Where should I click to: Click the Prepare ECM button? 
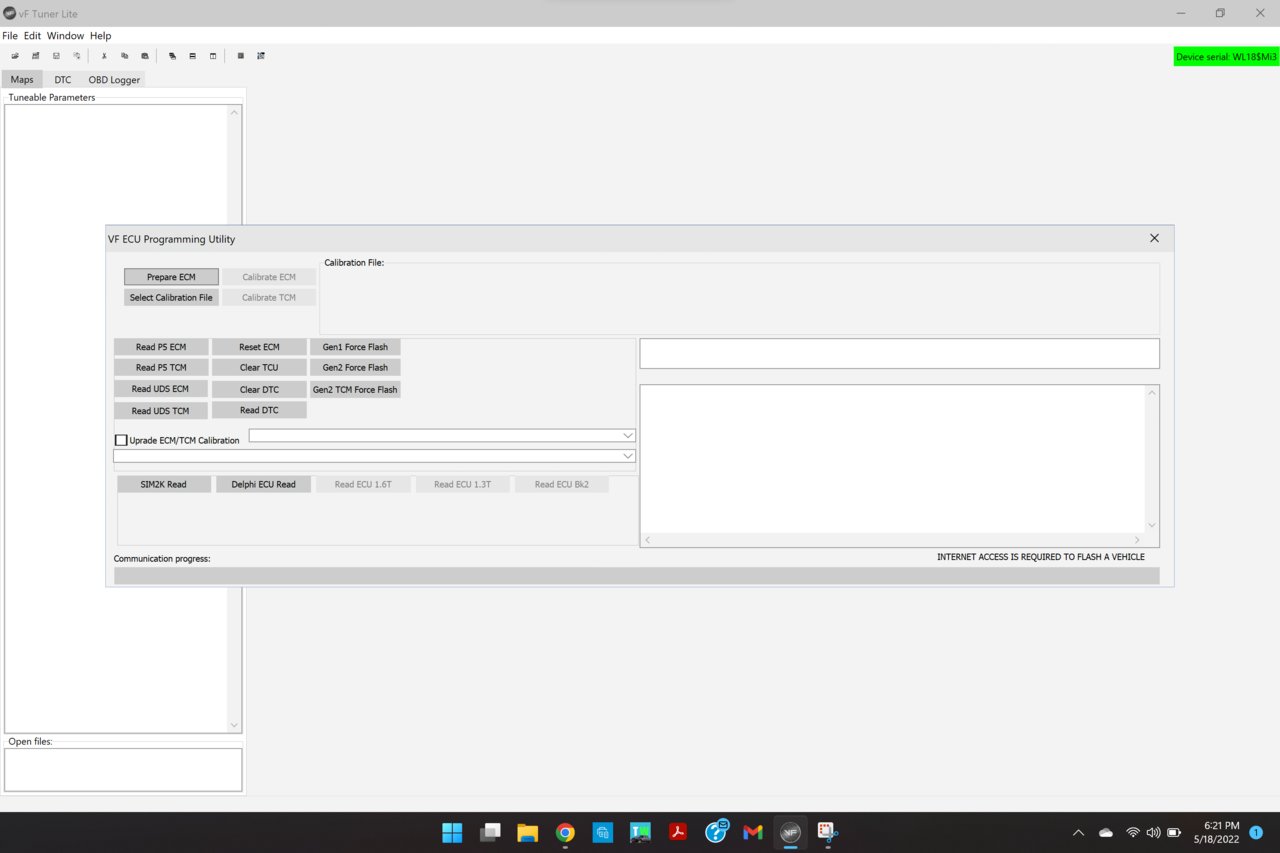pyautogui.click(x=171, y=277)
